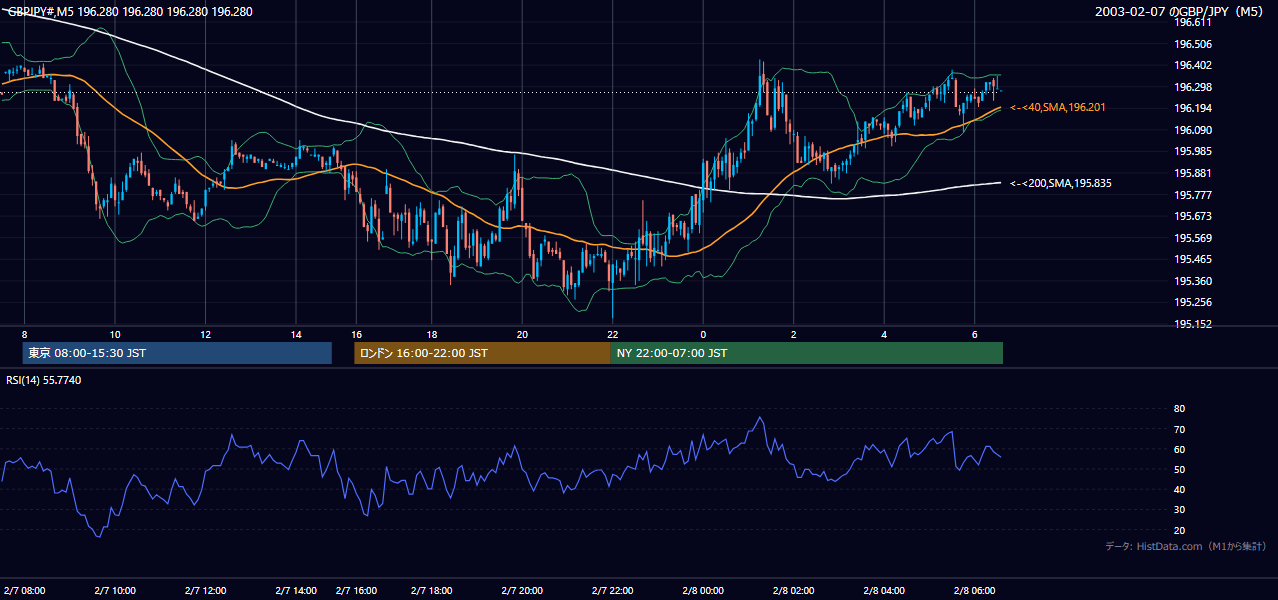
Task: Click the 2/7 16:00 time axis label
Action: (x=358, y=591)
